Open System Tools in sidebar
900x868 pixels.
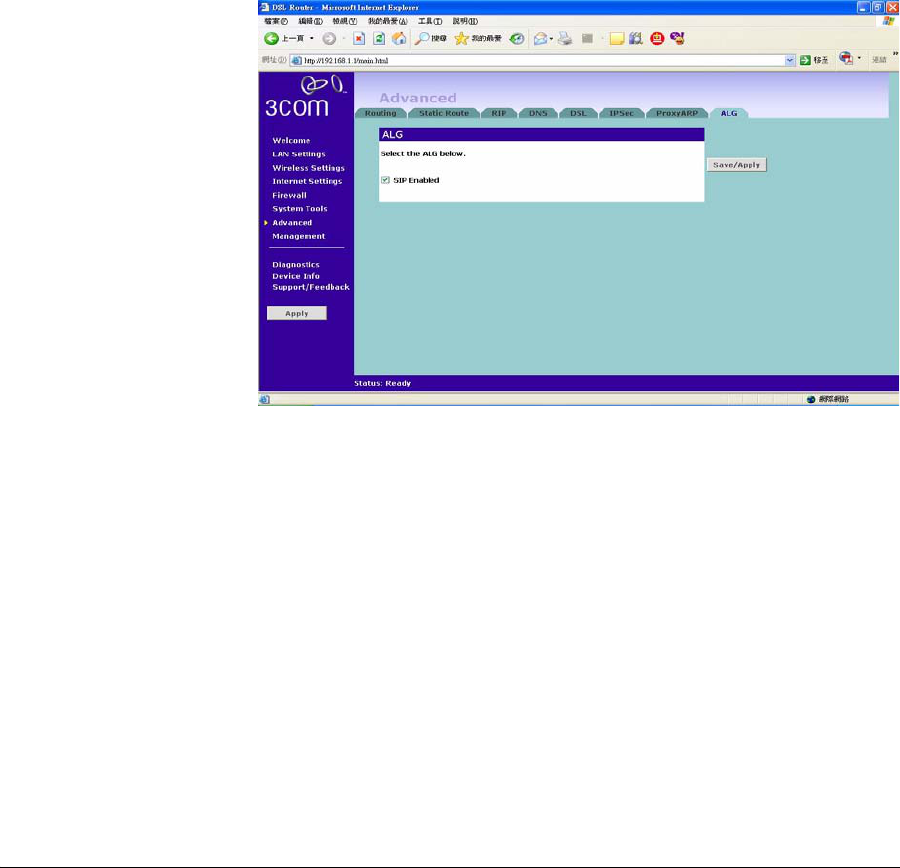(300, 208)
